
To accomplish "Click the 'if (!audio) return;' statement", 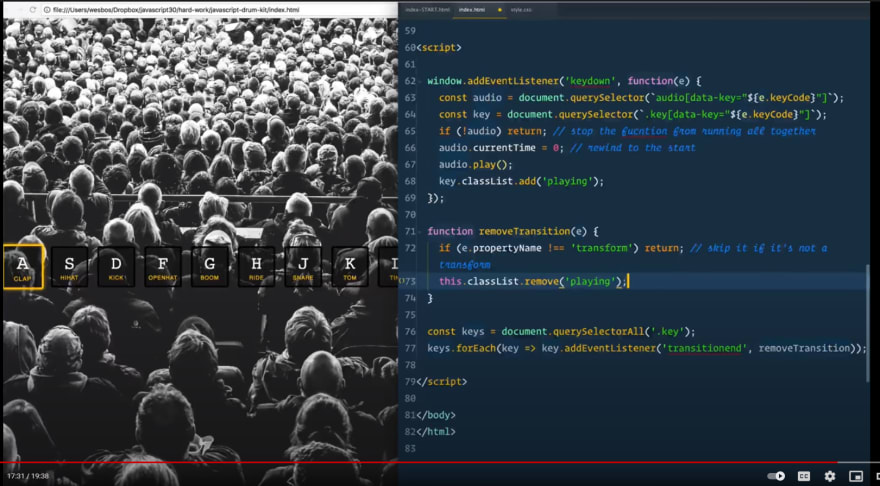I will click(493, 131).
